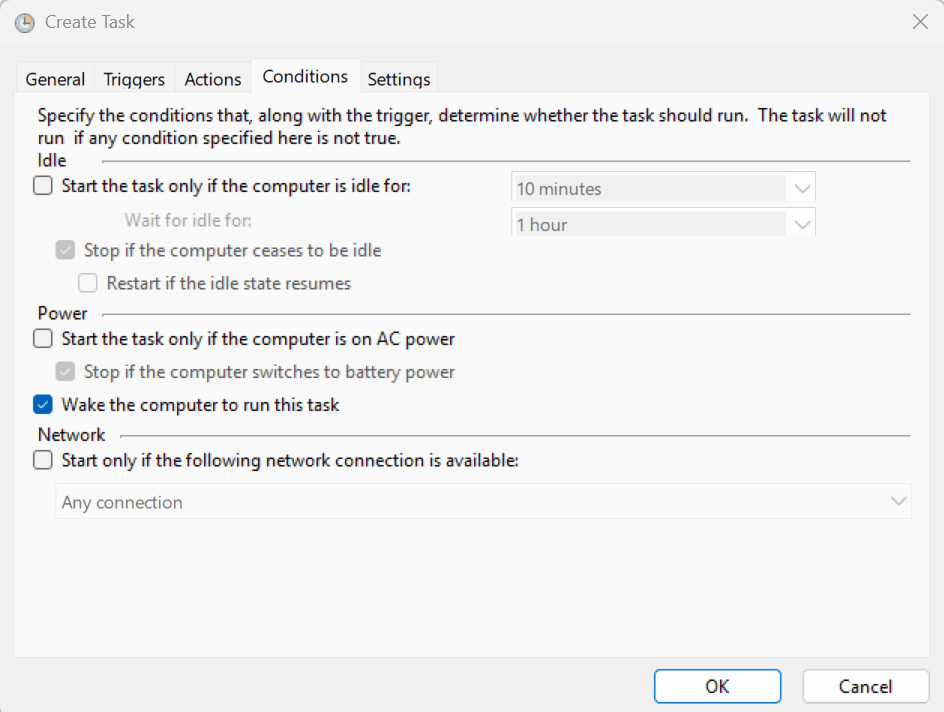Viewport: 944px width, 712px height.
Task: Close the Create Task window
Action: [920, 21]
